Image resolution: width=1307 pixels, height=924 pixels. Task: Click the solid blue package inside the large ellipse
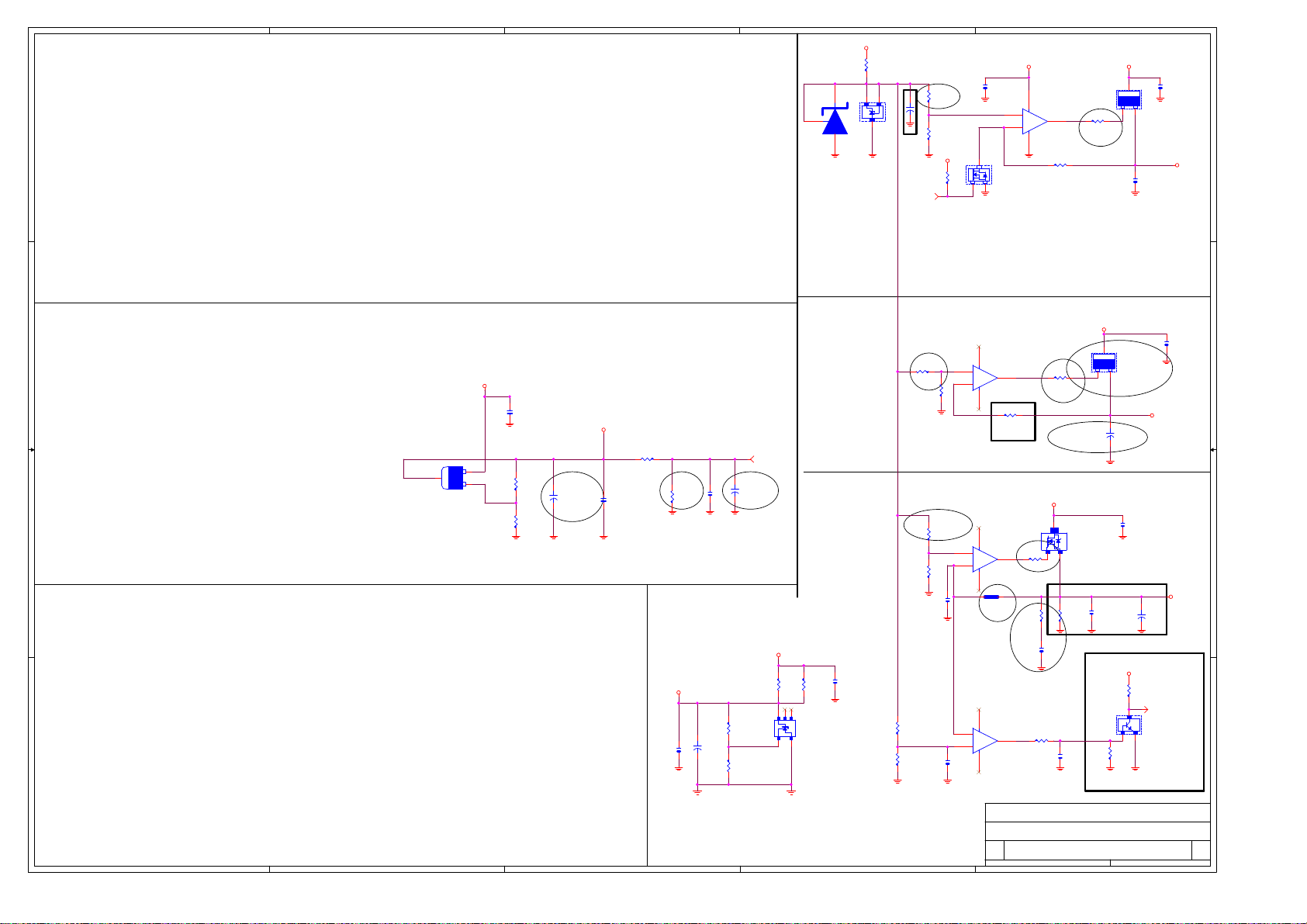pos(1104,362)
